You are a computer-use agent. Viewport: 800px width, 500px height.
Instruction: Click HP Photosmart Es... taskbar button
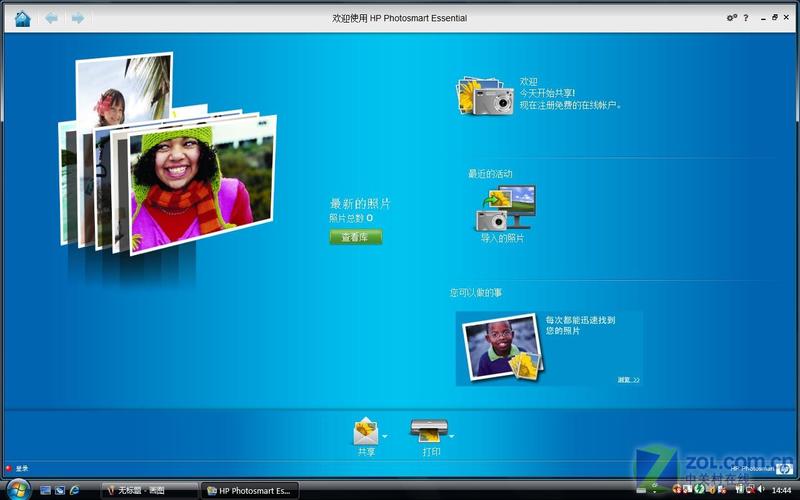(x=250, y=490)
